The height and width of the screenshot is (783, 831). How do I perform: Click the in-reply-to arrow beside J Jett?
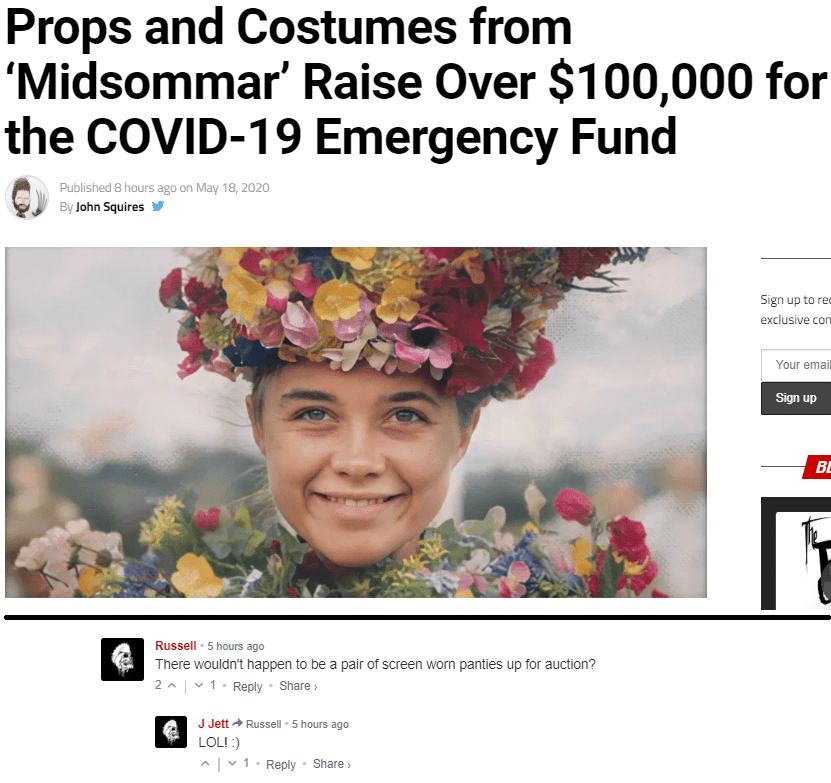coord(237,723)
